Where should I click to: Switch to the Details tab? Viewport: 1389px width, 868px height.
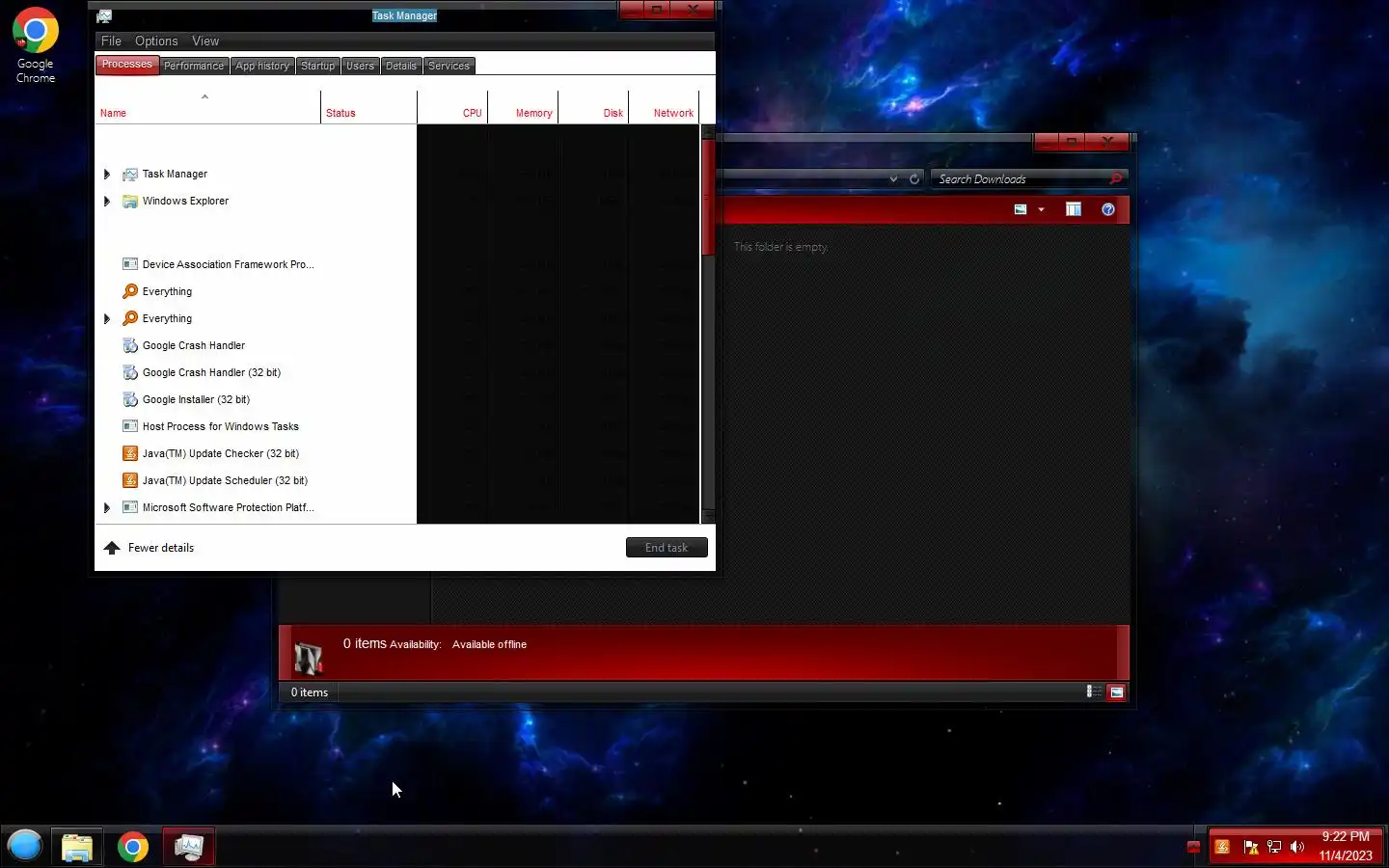click(401, 66)
